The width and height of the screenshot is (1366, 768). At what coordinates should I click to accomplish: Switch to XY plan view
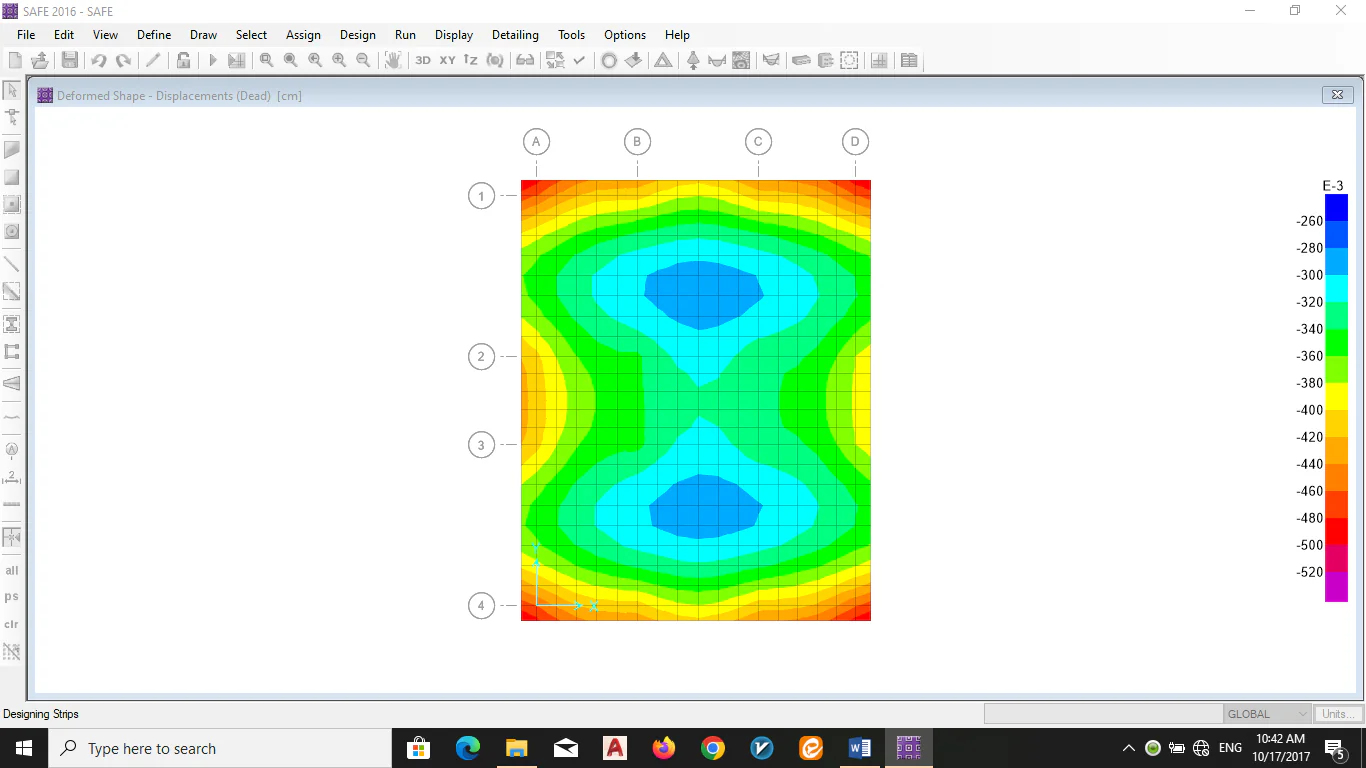pyautogui.click(x=447, y=60)
